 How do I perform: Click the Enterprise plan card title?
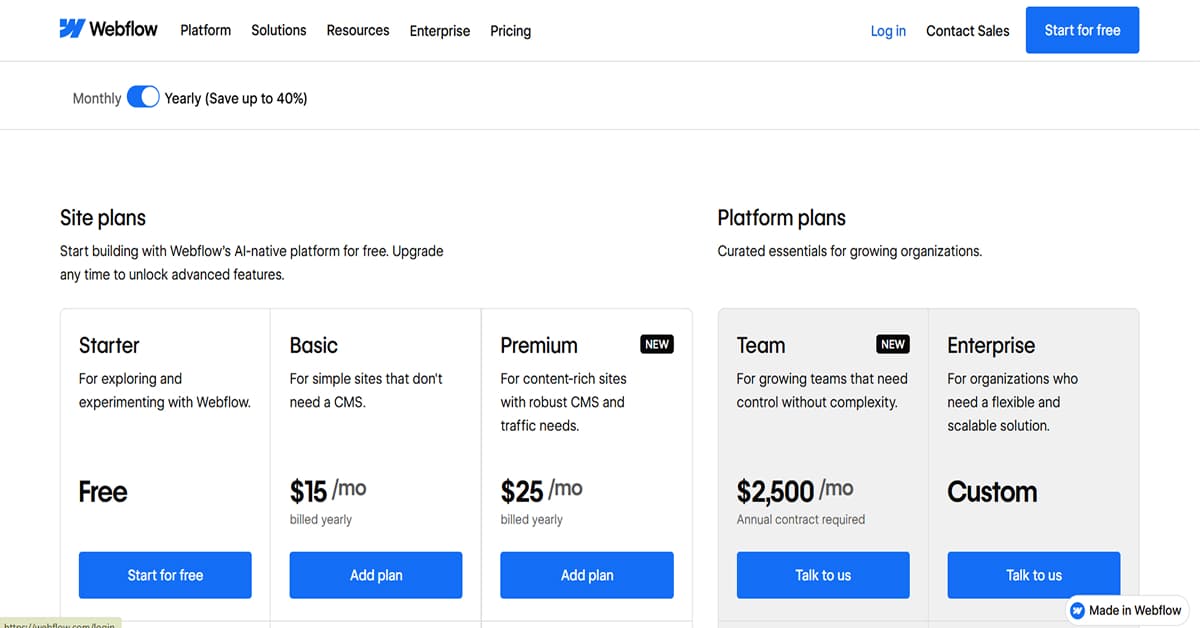coord(991,345)
